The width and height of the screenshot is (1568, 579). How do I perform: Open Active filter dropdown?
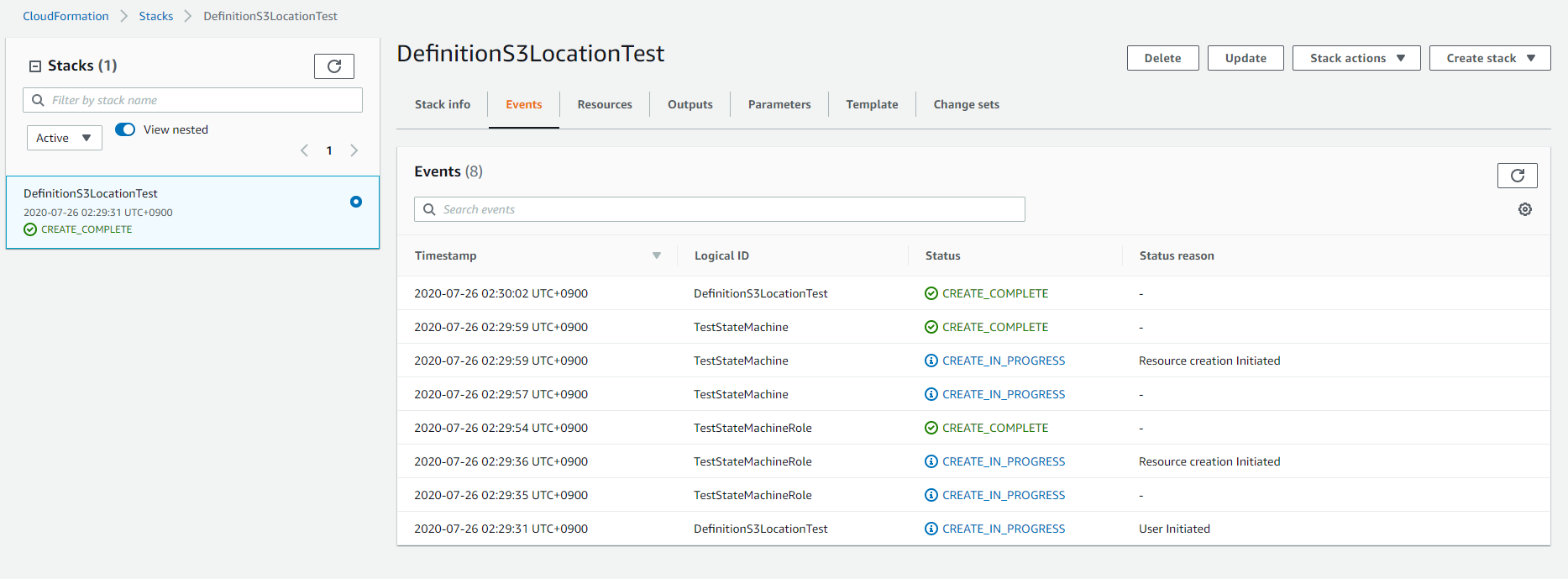(65, 138)
